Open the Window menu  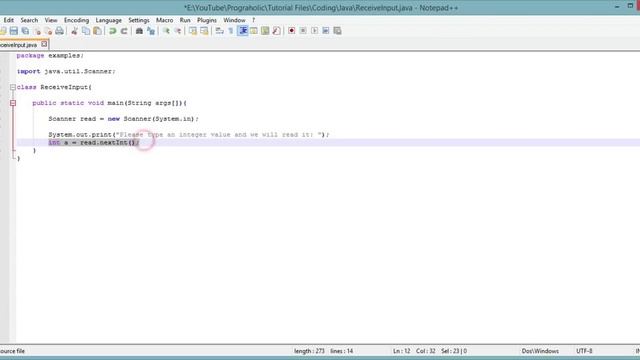[x=234, y=20]
